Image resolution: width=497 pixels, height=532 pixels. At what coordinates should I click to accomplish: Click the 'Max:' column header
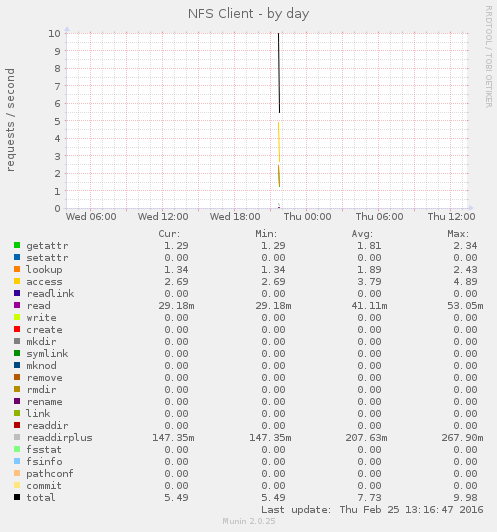coord(458,234)
